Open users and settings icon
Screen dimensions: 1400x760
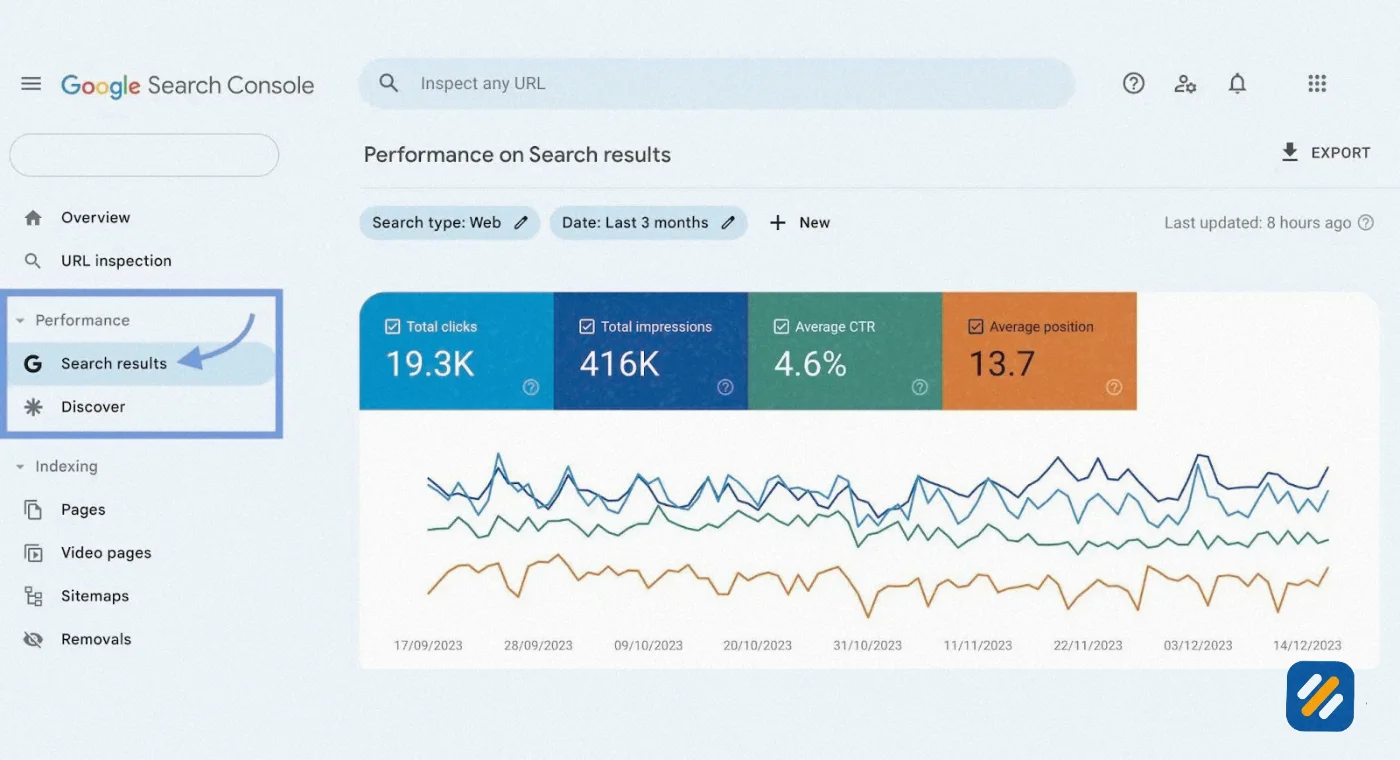coord(1185,84)
